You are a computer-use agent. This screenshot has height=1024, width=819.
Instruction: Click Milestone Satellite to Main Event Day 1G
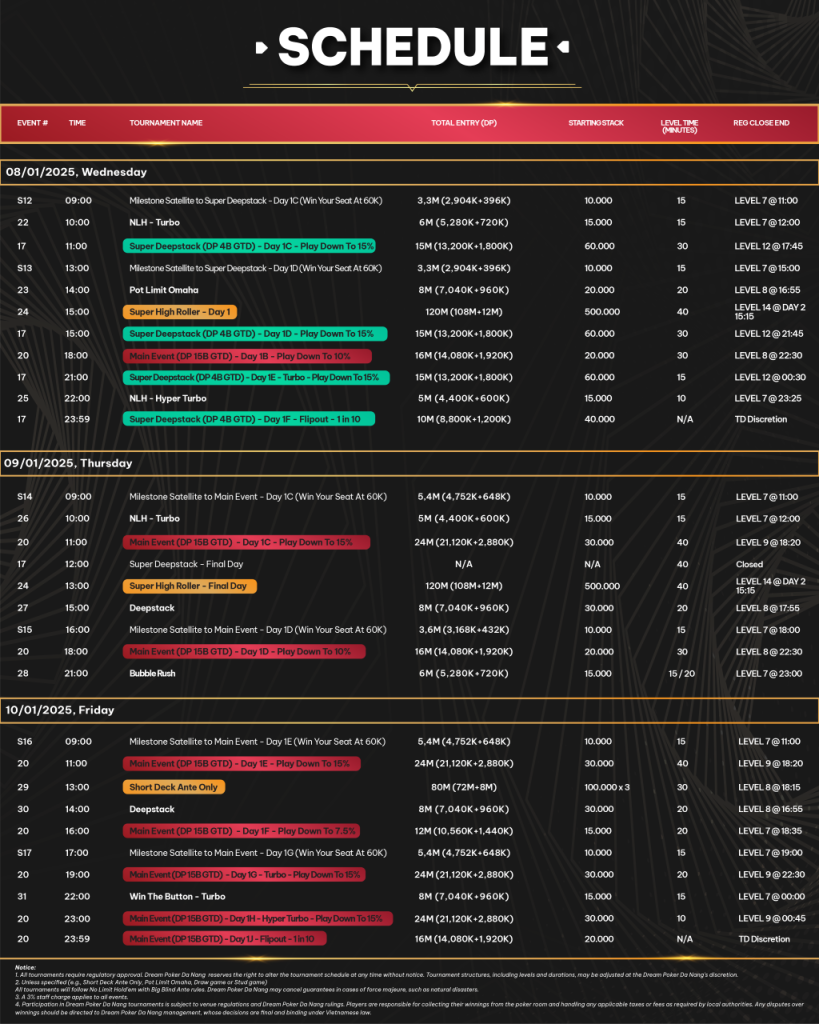point(258,853)
